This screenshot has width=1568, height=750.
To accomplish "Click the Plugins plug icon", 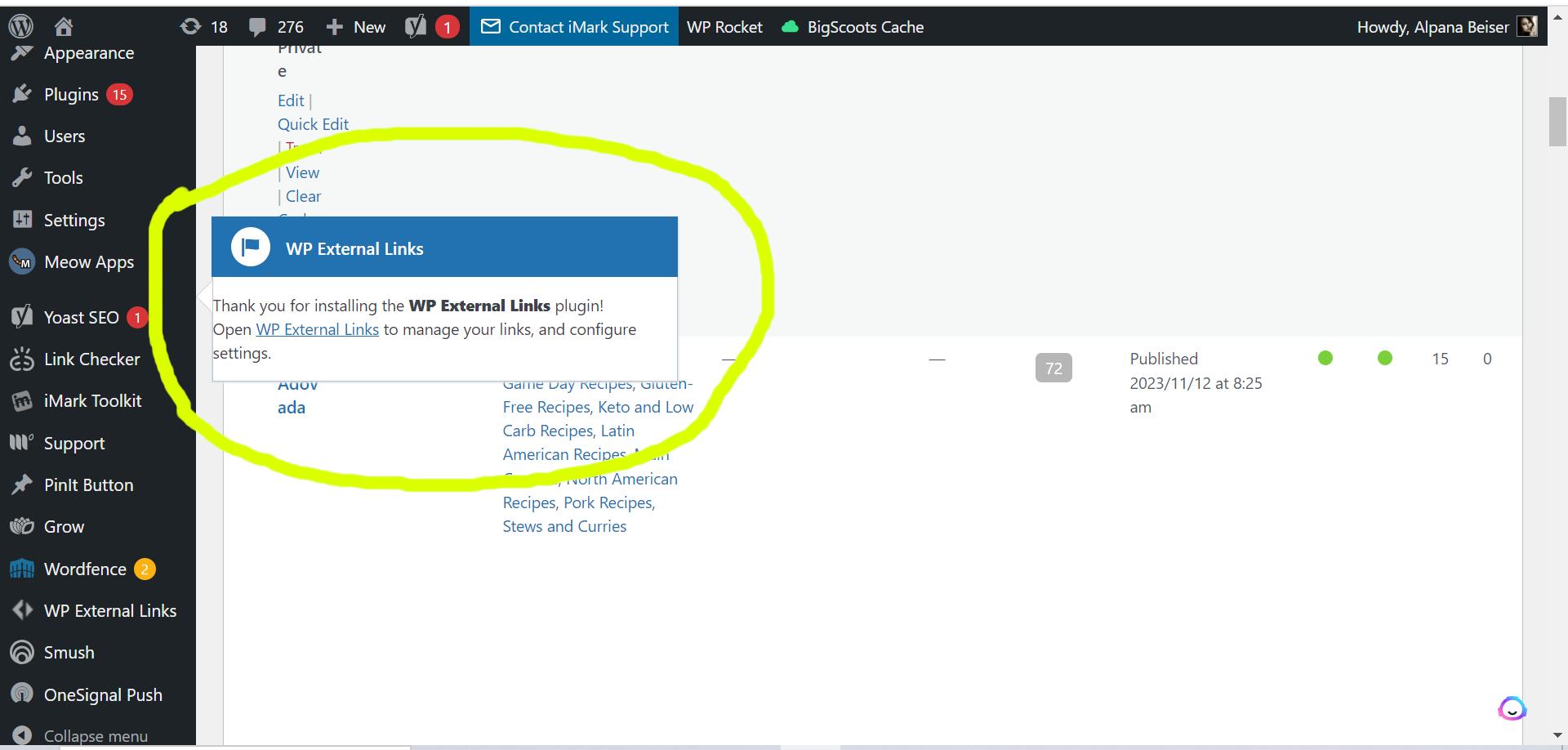I will click(x=22, y=94).
